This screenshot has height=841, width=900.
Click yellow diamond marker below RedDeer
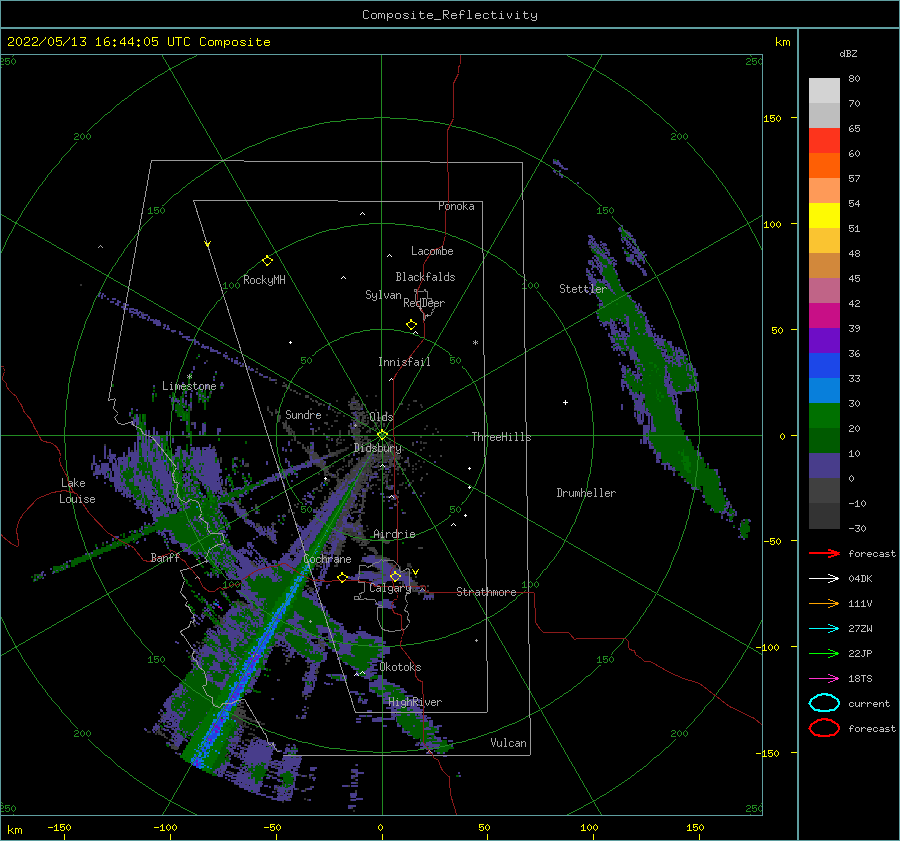click(412, 325)
